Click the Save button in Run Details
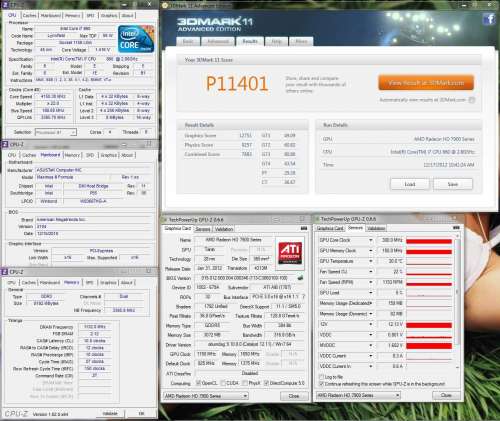The height and width of the screenshot is (421, 500). [x=453, y=184]
